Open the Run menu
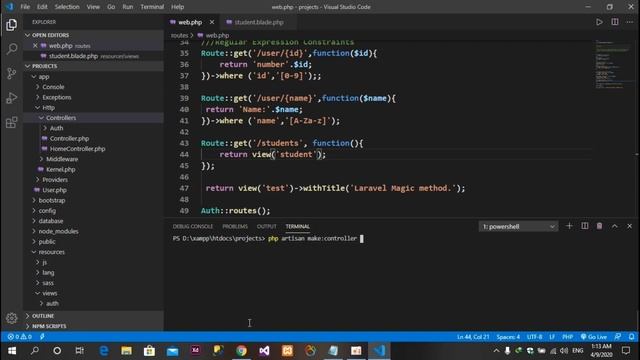 pyautogui.click(x=128, y=7)
